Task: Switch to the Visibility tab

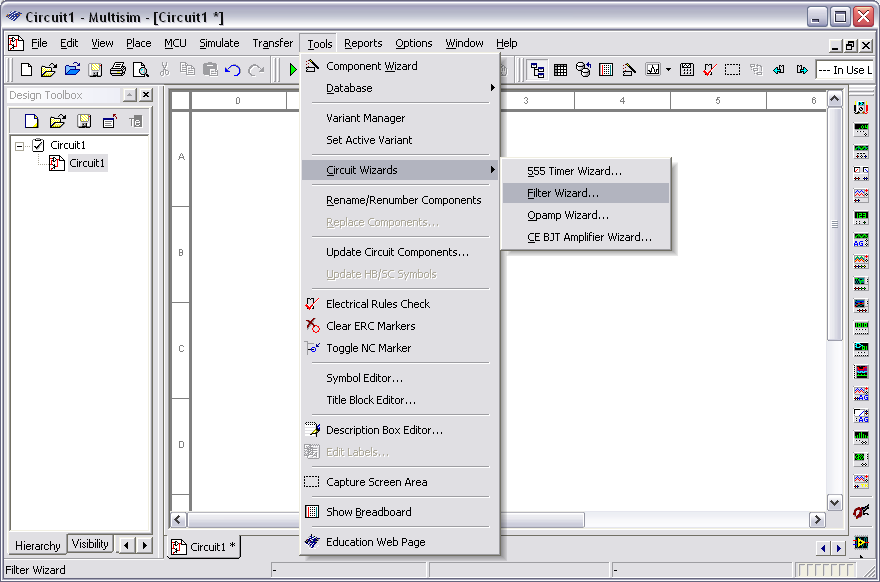Action: [90, 545]
